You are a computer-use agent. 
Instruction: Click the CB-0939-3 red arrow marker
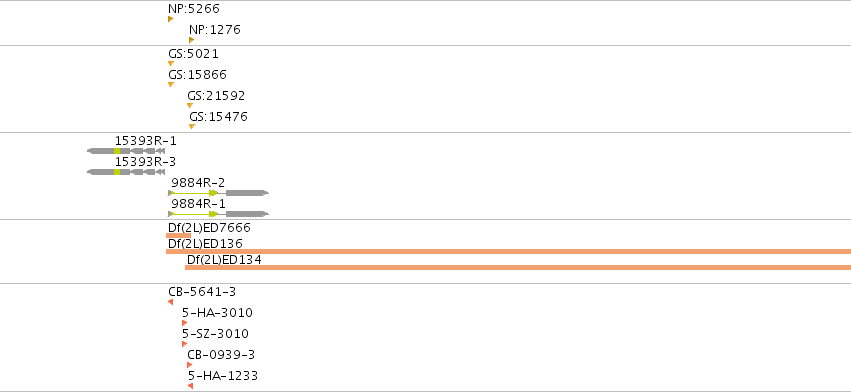(x=189, y=365)
